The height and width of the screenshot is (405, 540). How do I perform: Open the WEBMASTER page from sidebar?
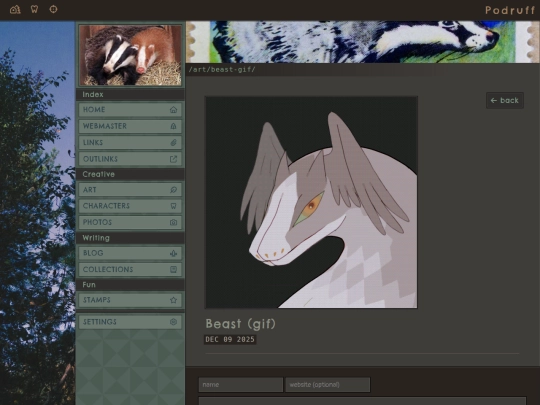(130, 126)
